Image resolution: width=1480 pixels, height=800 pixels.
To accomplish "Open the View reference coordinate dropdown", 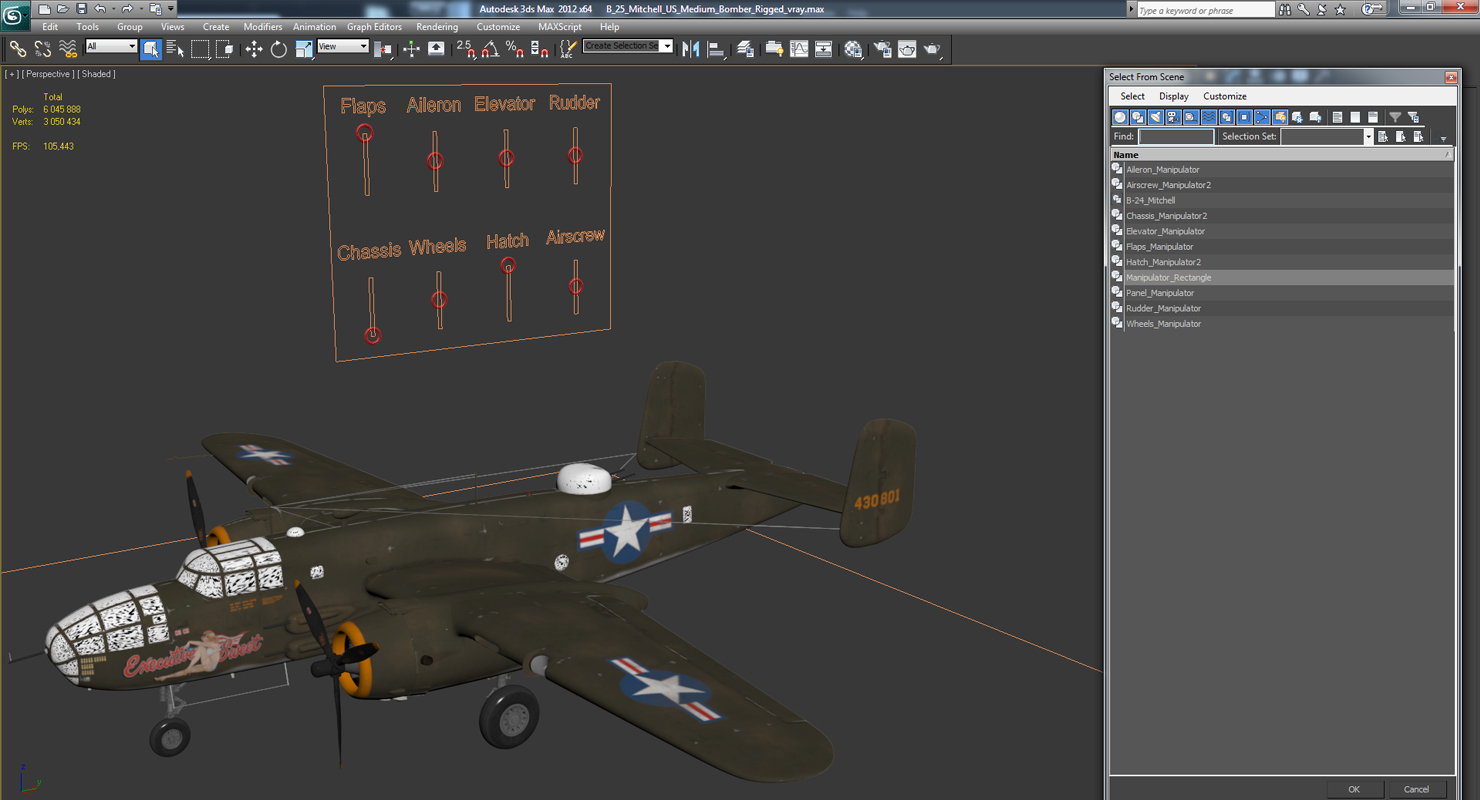I will coord(343,46).
